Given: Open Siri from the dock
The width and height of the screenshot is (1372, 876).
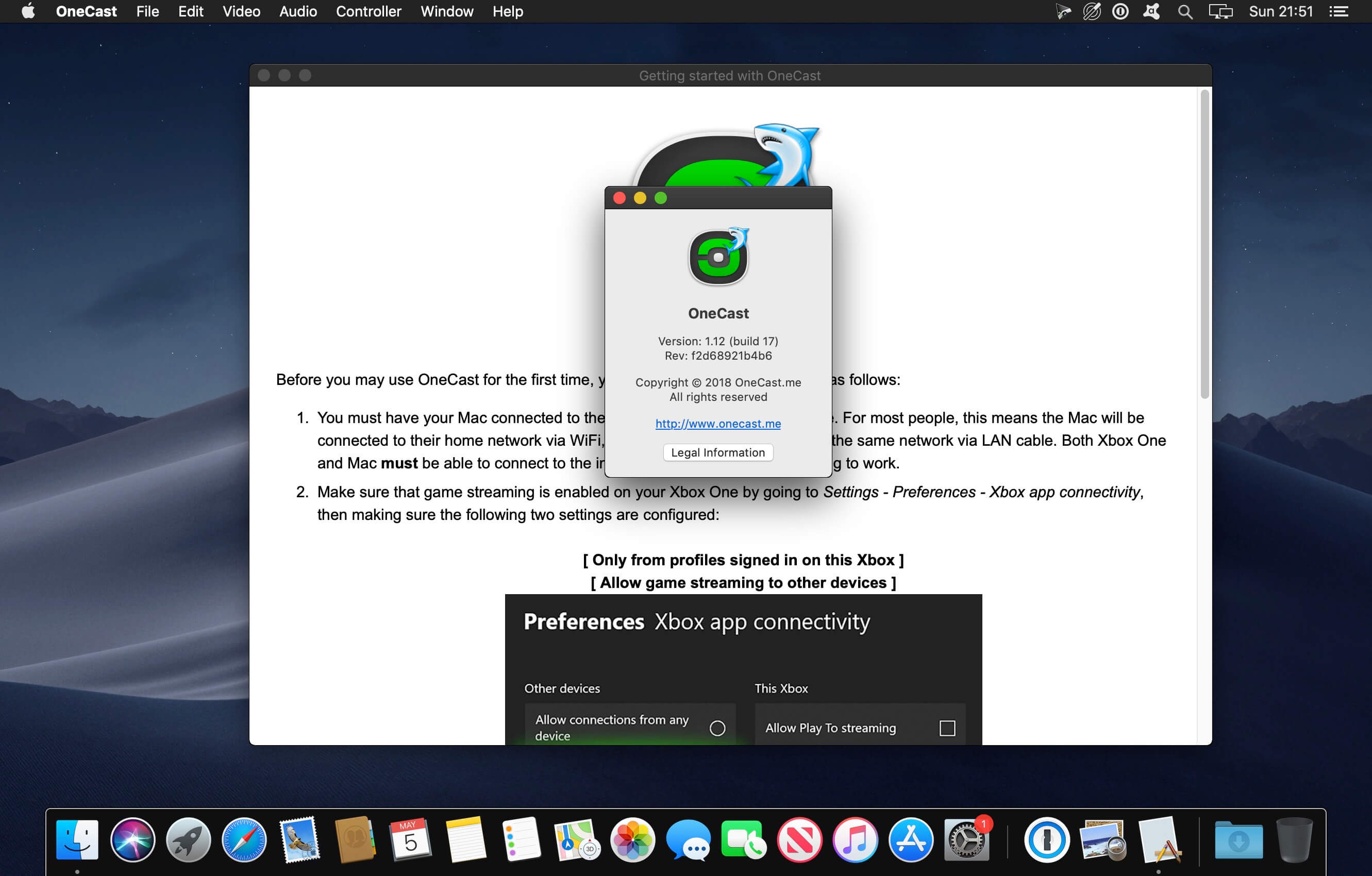Looking at the screenshot, I should 133,839.
